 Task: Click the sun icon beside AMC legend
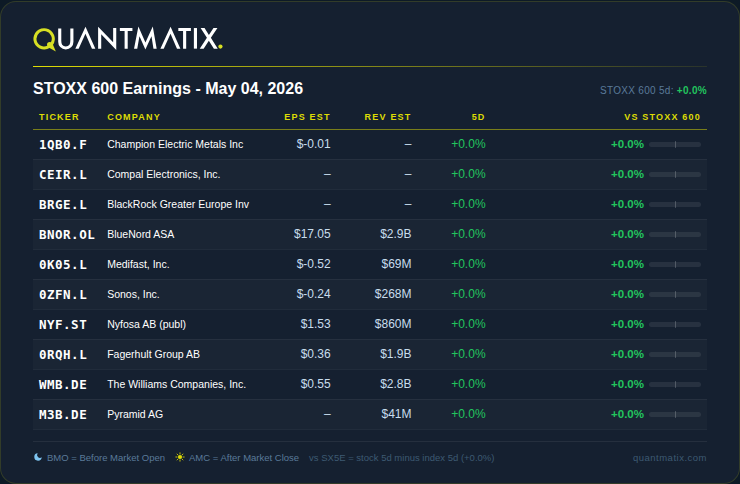[180, 457]
